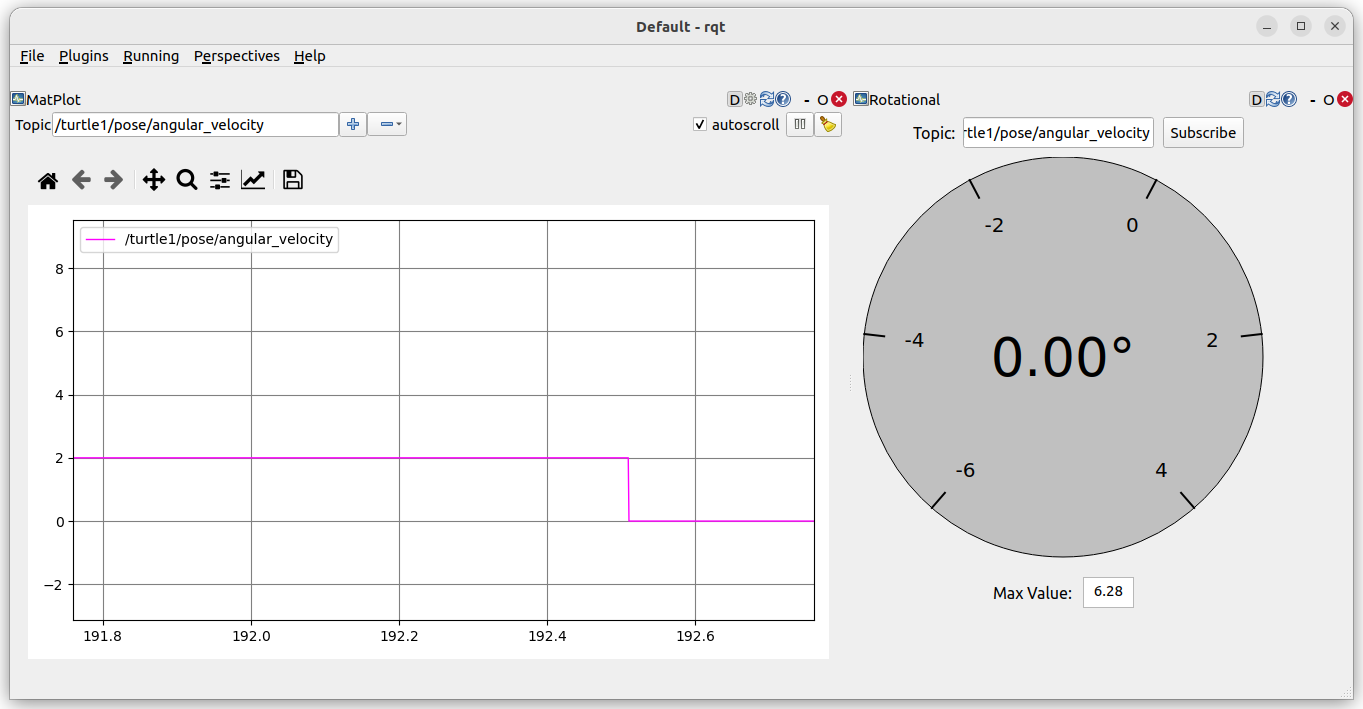Click the 192.6 x-axis tick label
This screenshot has width=1363, height=709.
click(x=695, y=637)
